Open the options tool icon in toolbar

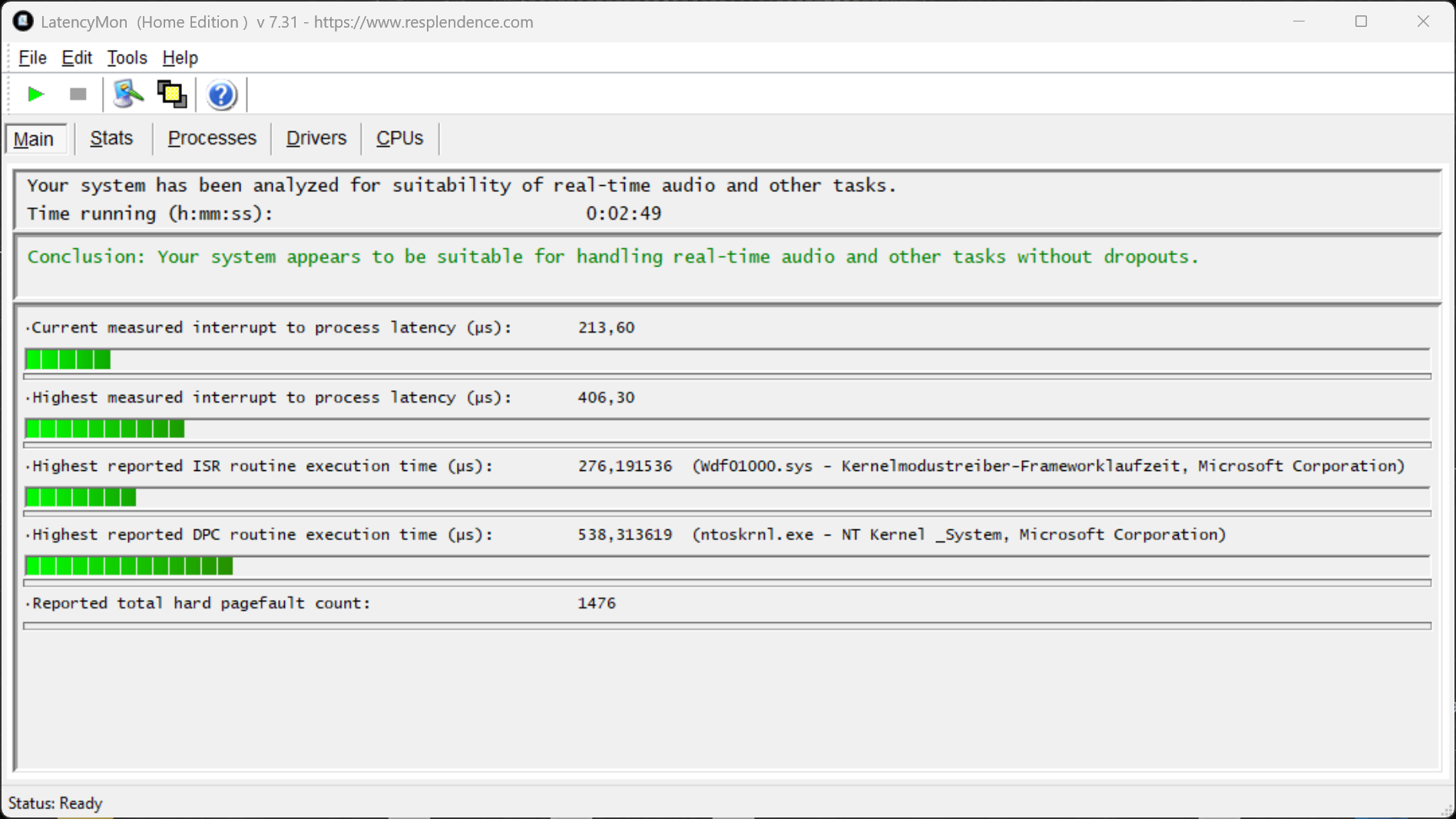pyautogui.click(x=128, y=94)
